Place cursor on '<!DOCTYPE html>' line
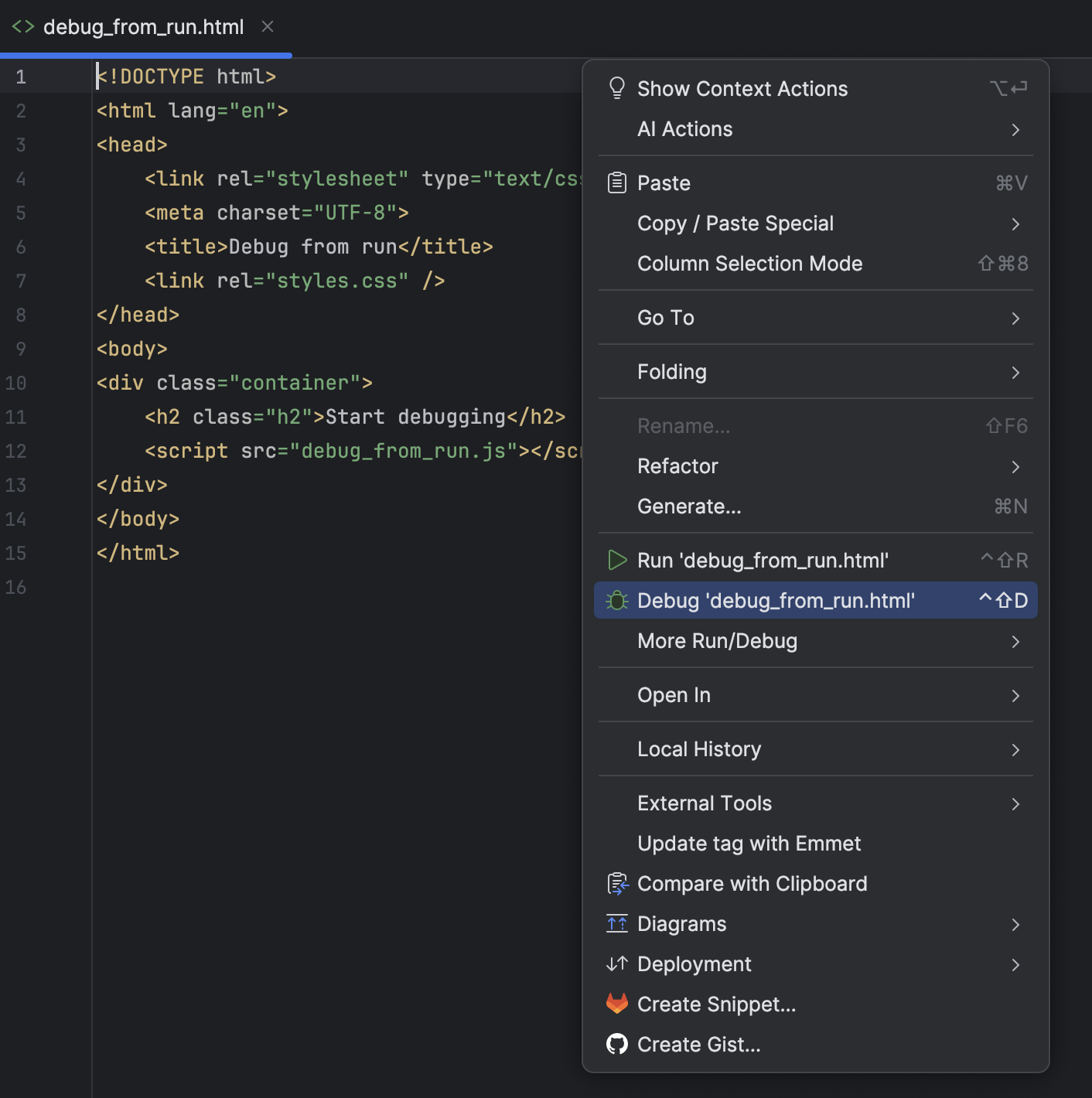Viewport: 1092px width, 1098px height. 186,77
